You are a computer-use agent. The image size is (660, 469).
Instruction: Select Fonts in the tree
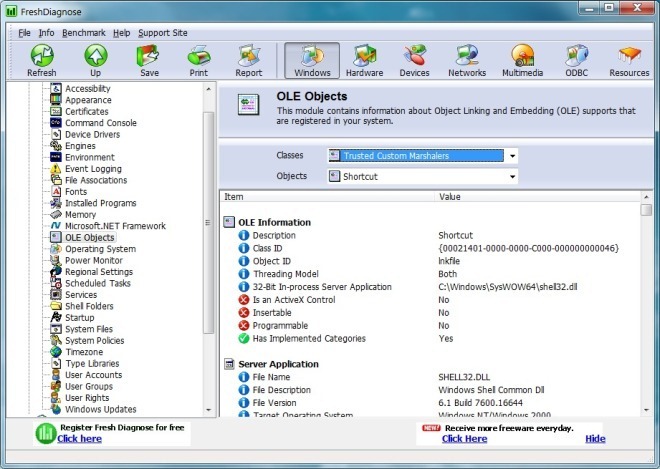coord(76,192)
